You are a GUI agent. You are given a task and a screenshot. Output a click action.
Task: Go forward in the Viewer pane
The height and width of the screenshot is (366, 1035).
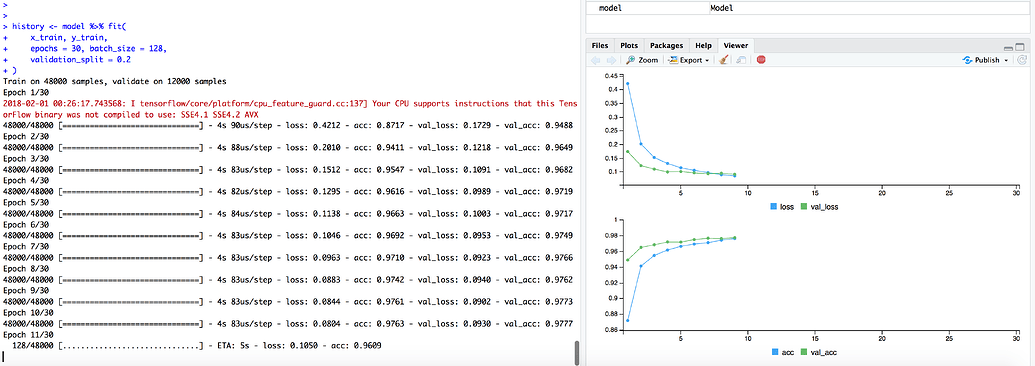(611, 60)
